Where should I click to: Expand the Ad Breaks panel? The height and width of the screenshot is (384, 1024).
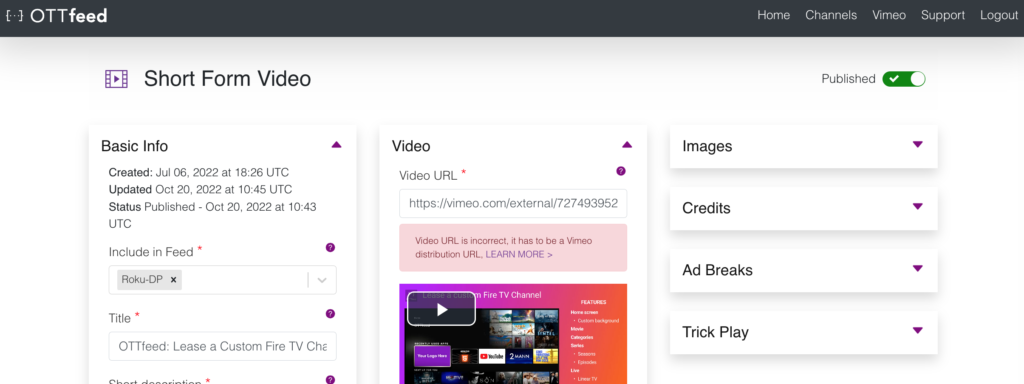(x=918, y=268)
